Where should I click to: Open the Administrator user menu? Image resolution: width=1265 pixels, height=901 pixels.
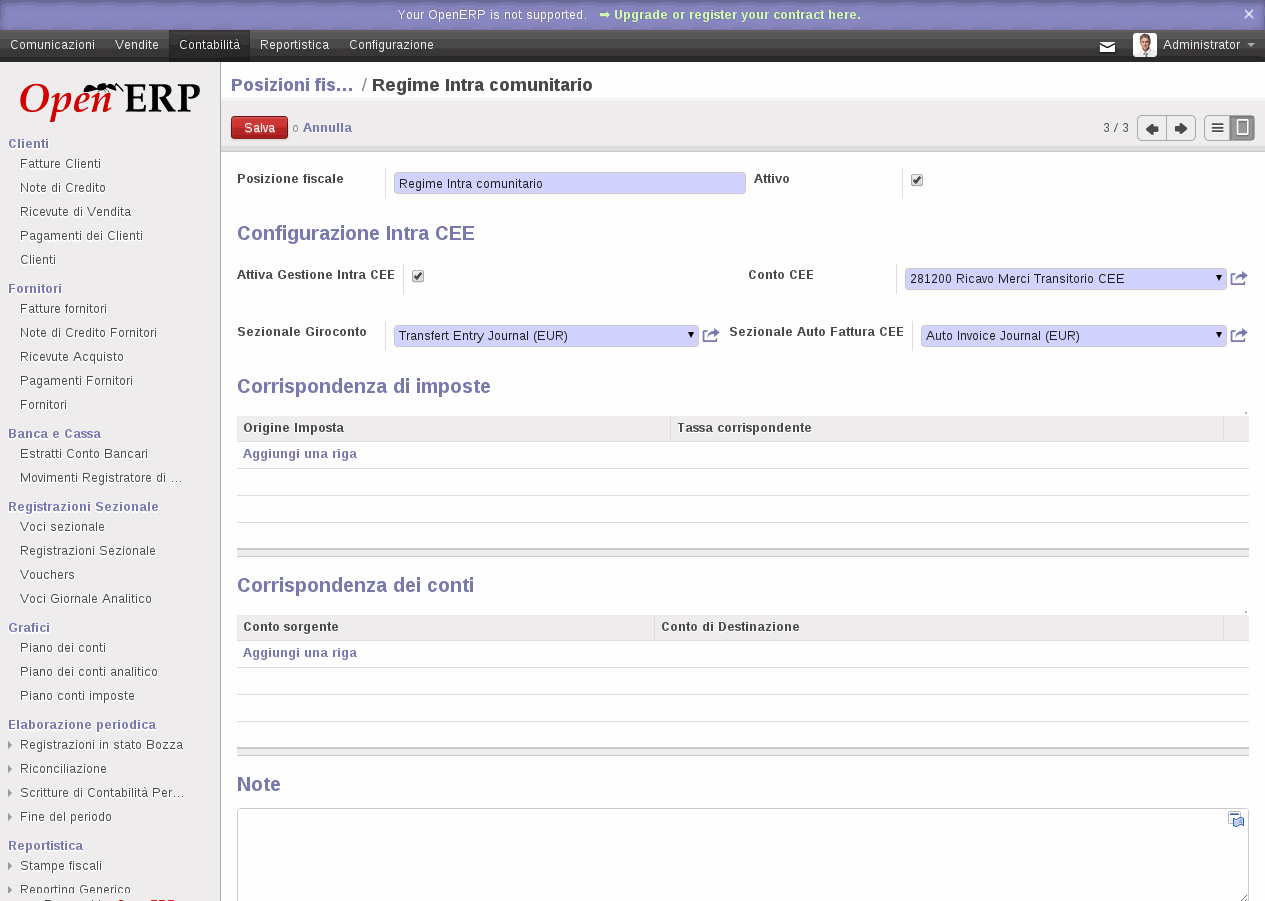(x=1208, y=45)
